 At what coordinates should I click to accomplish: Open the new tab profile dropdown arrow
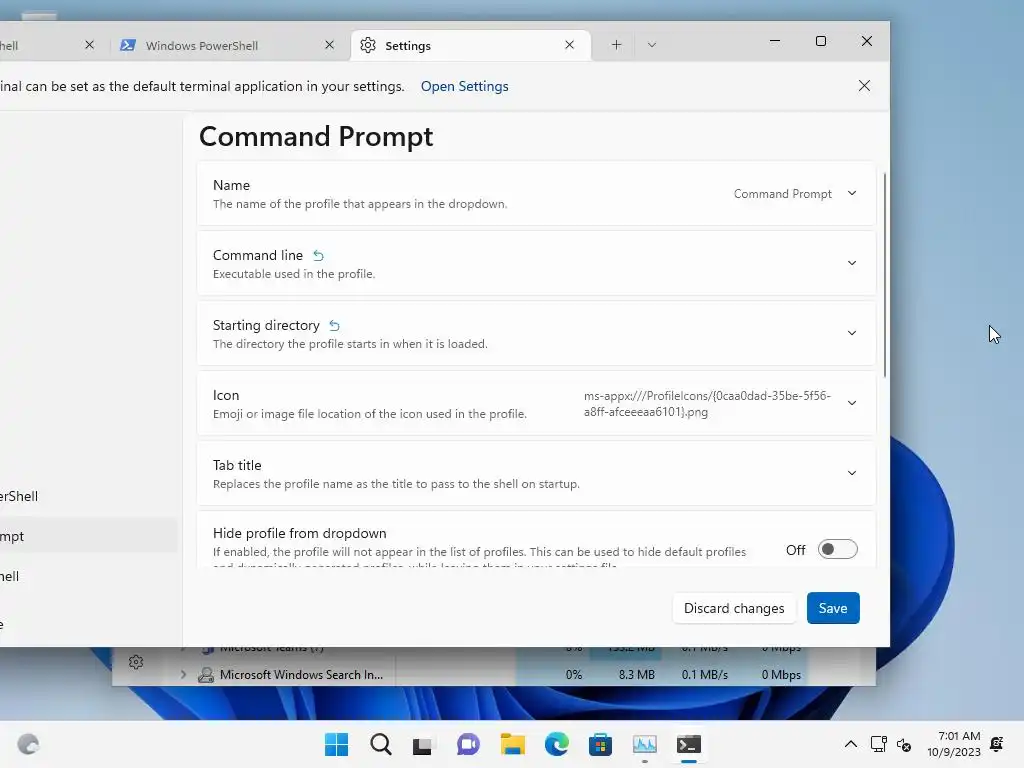coord(652,45)
